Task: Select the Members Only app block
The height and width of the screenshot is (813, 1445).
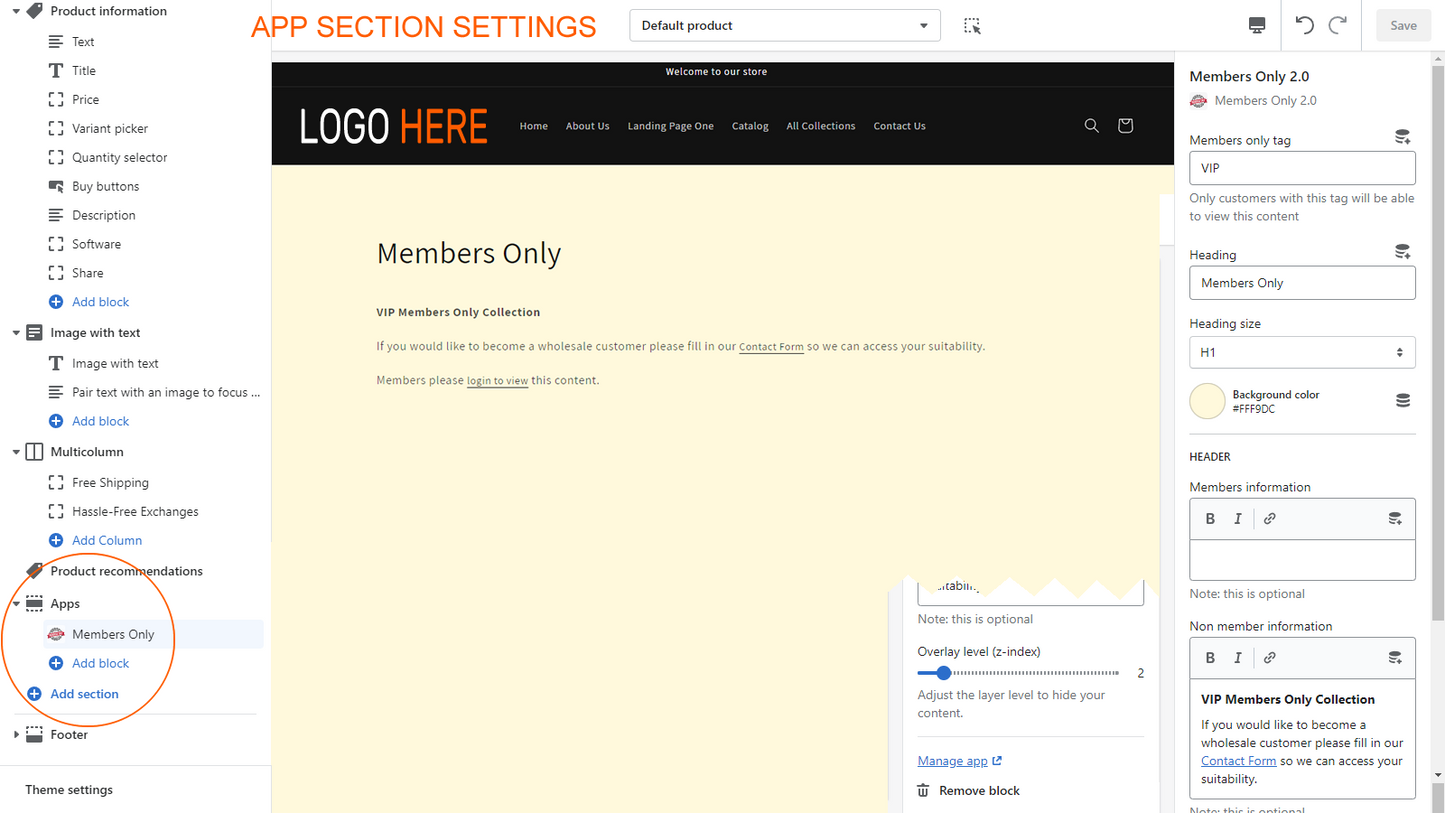Action: [x=113, y=634]
